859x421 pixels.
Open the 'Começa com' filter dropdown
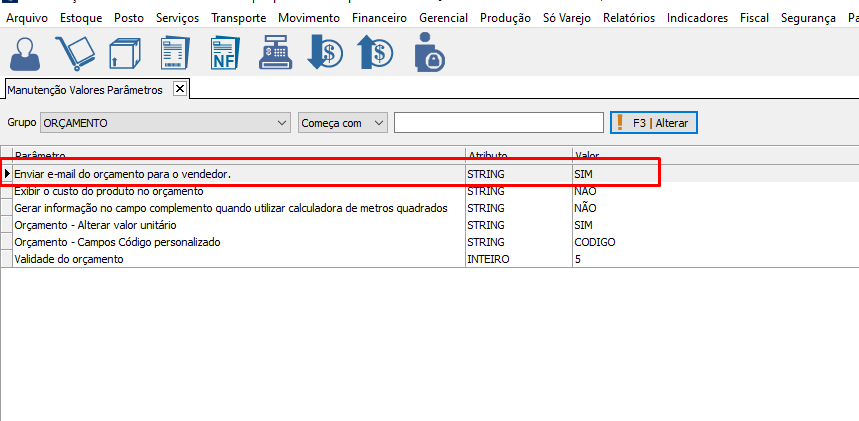tap(378, 123)
